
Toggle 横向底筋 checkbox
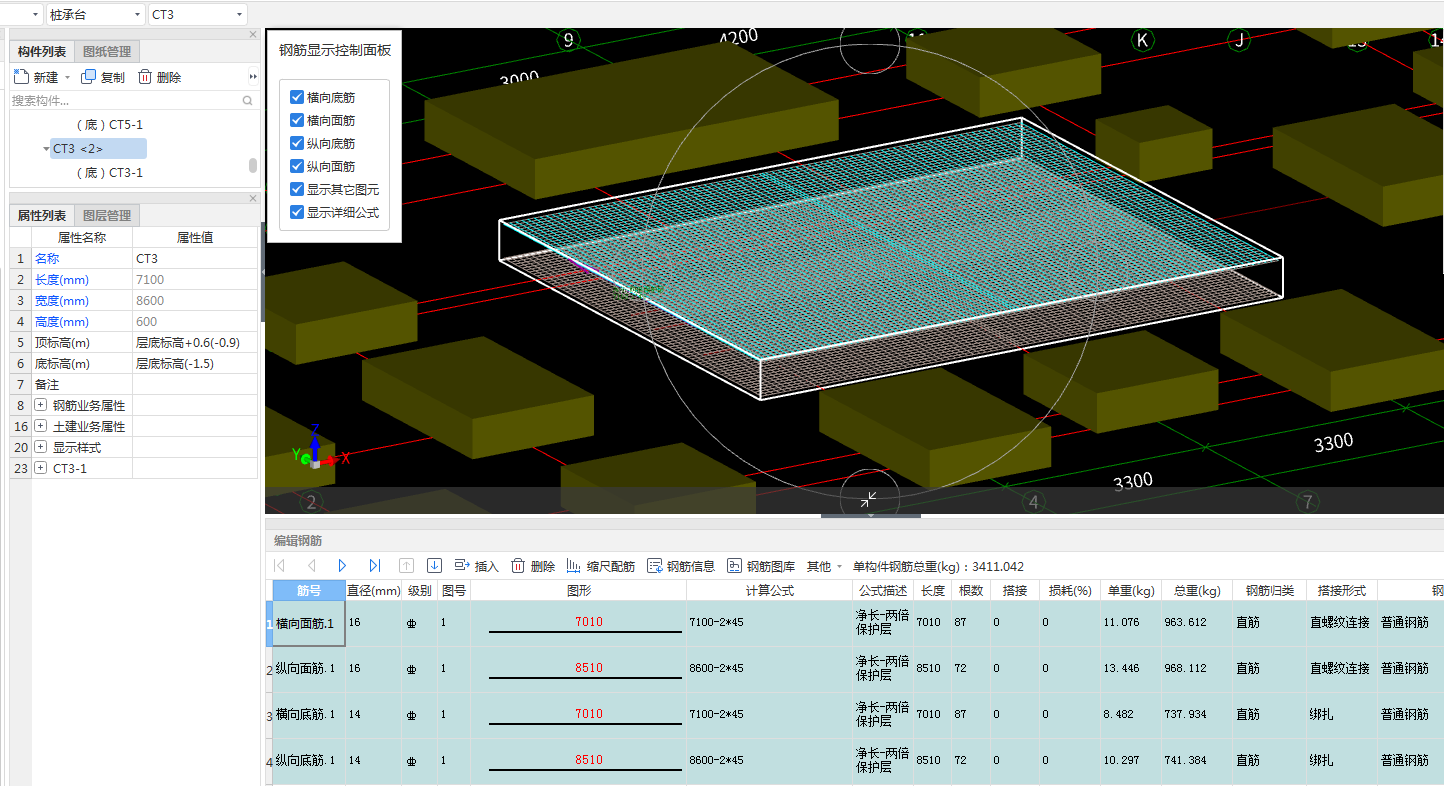(x=297, y=97)
